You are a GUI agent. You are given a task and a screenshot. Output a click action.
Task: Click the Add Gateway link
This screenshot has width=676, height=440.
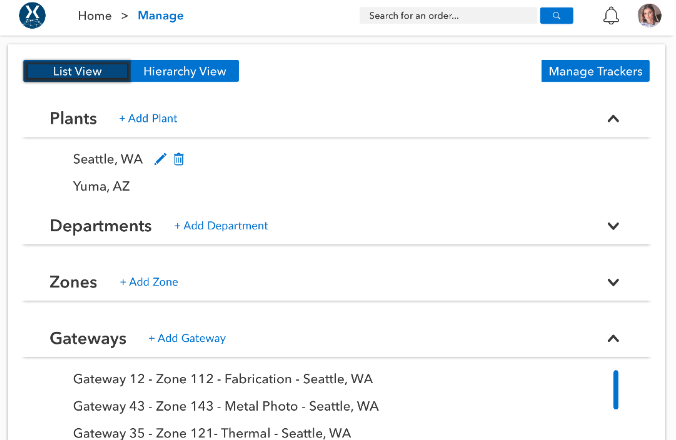[187, 338]
